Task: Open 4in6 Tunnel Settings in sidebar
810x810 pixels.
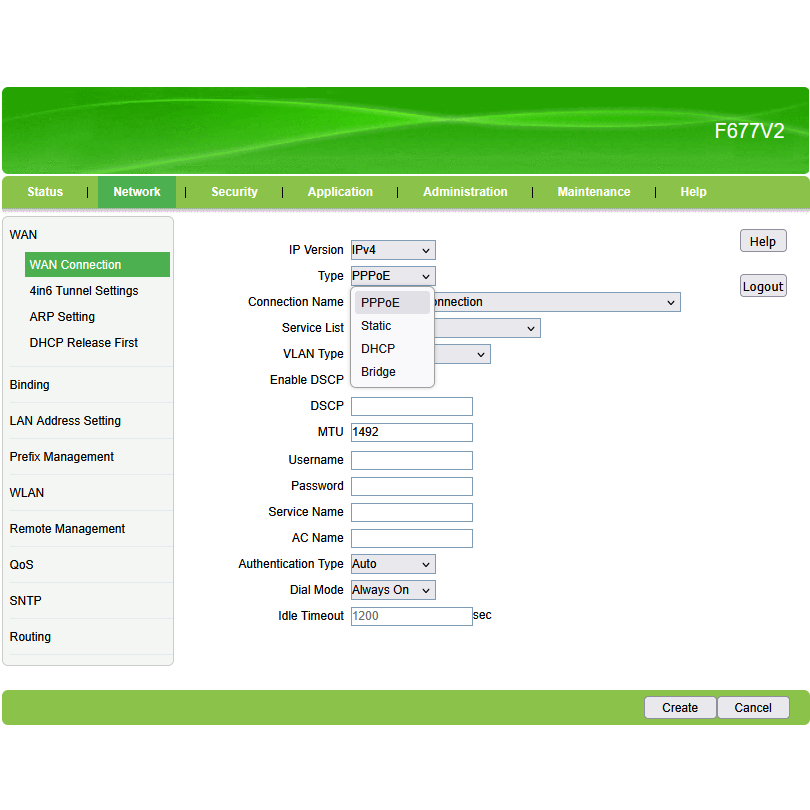Action: point(84,291)
